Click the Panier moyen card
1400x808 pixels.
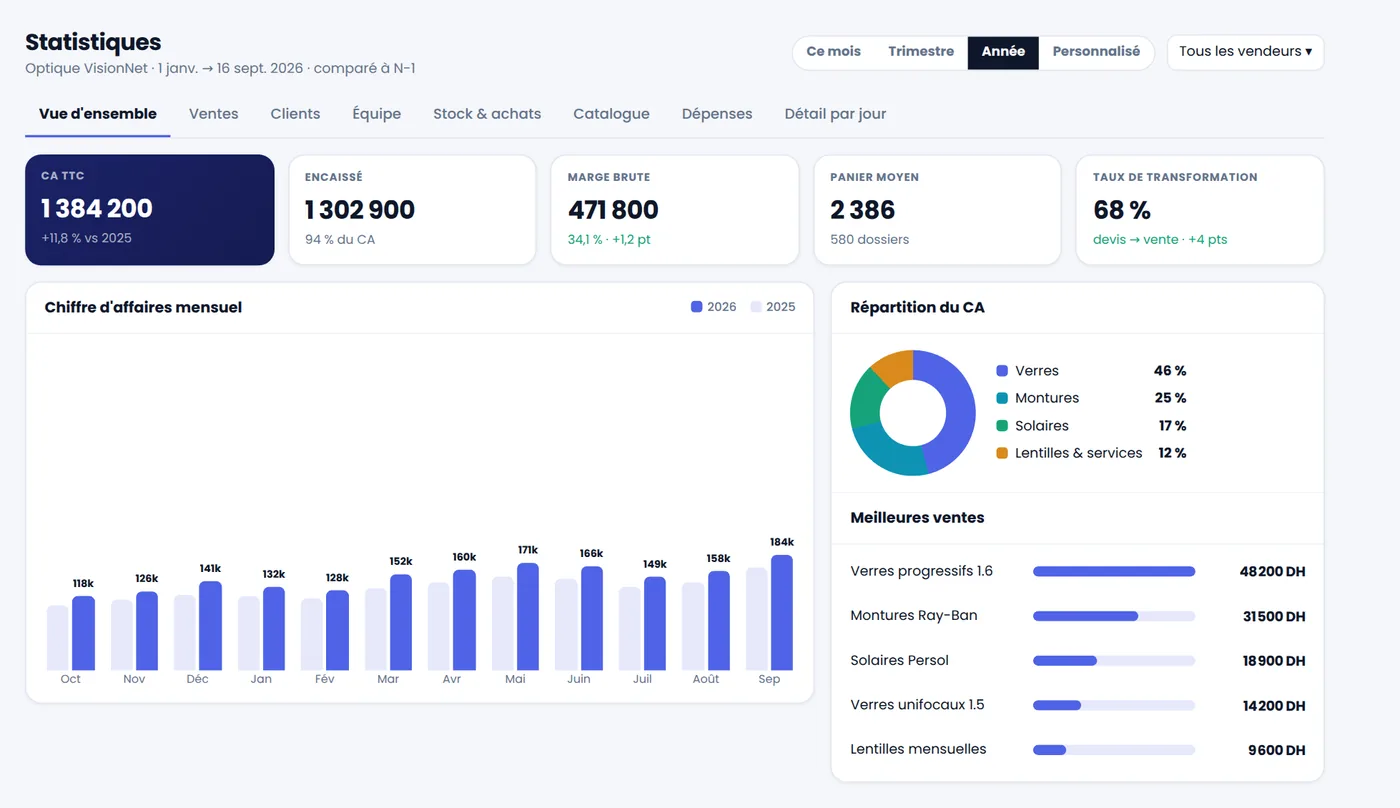coord(937,210)
